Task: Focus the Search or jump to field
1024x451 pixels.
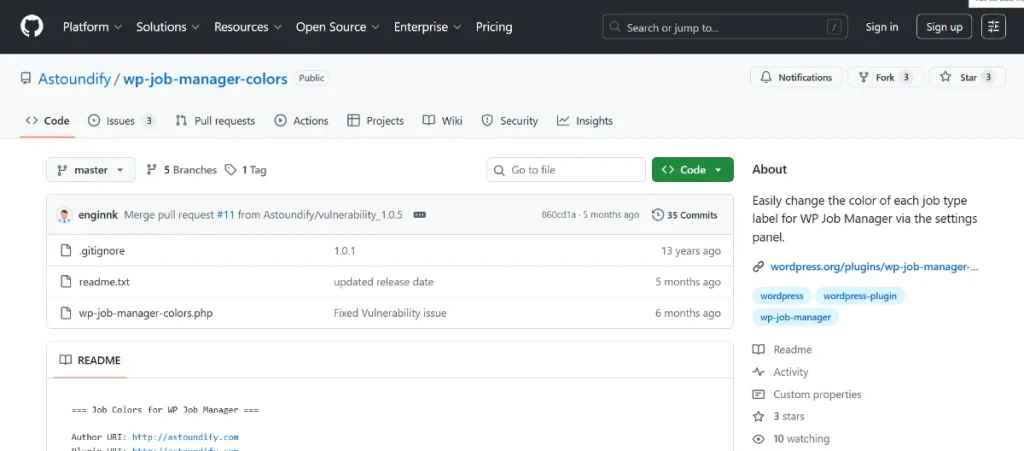Action: 725,27
